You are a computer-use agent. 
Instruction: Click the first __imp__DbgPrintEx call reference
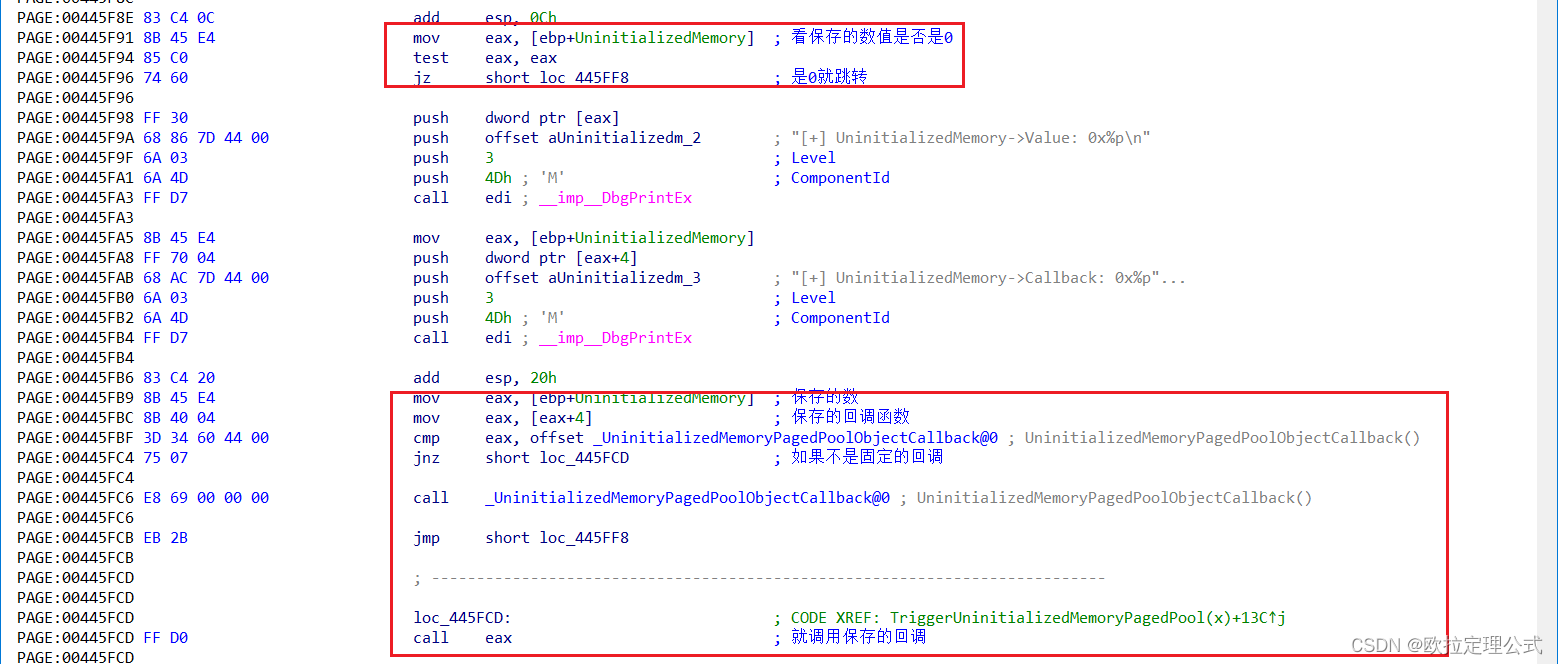[615, 198]
